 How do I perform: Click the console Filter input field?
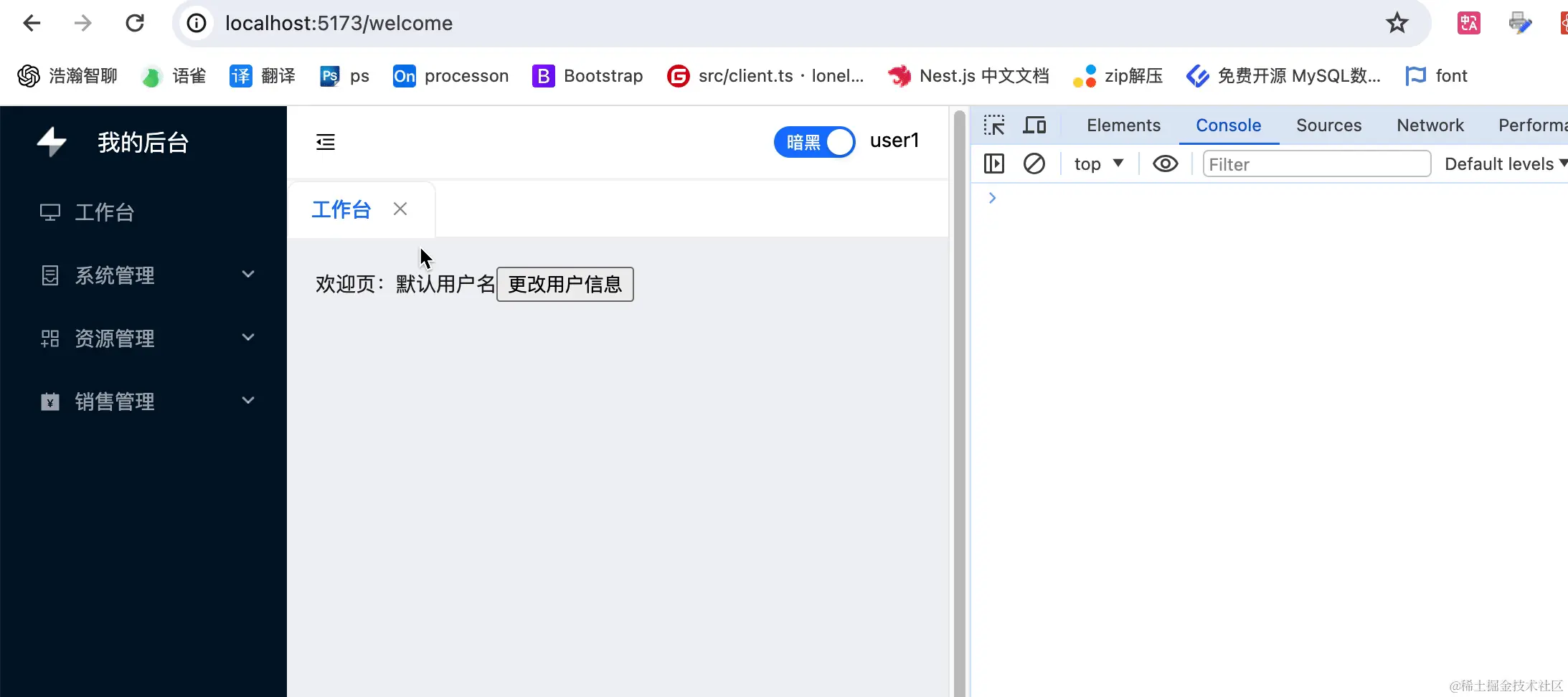click(1317, 163)
